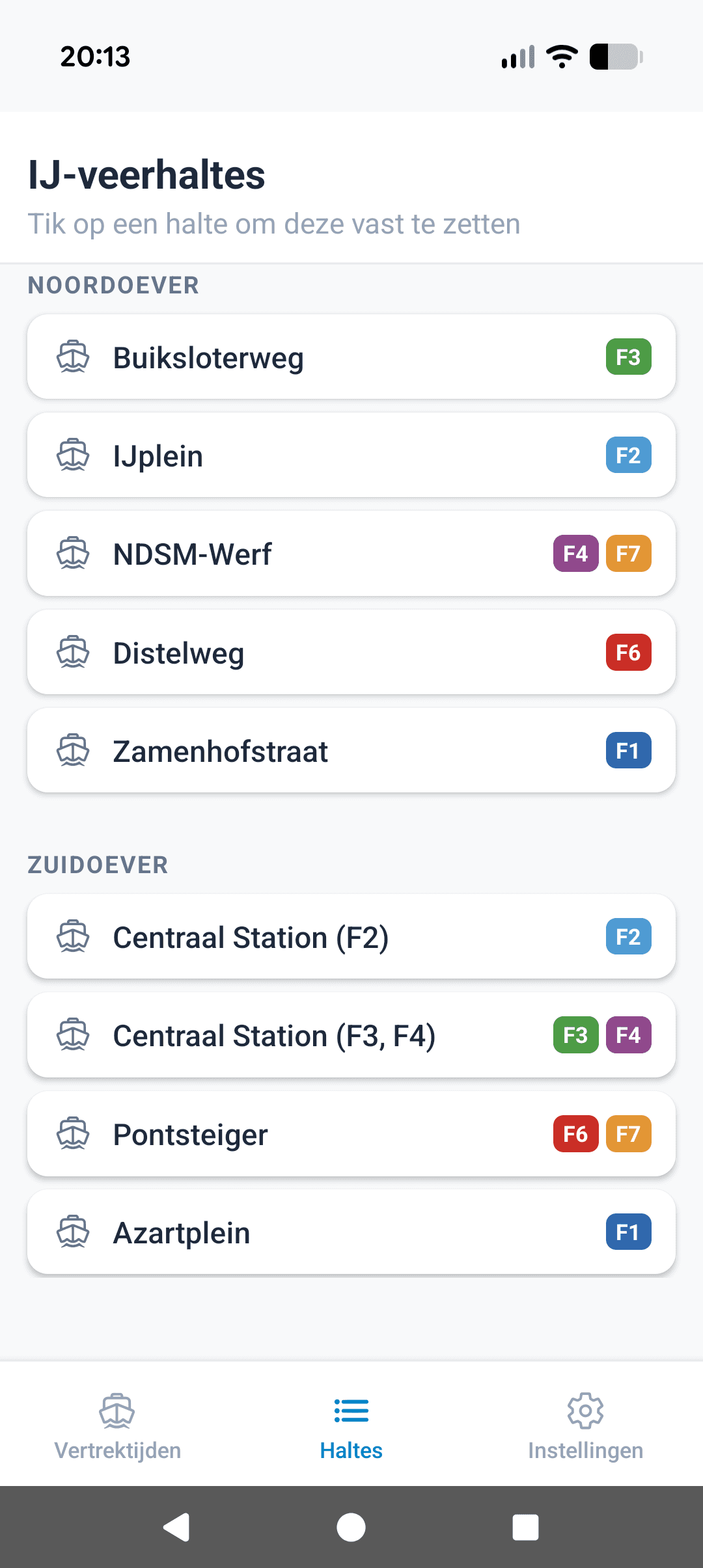This screenshot has height=1568, width=703.
Task: Pin the Distelweg stop
Action: pyautogui.click(x=351, y=652)
